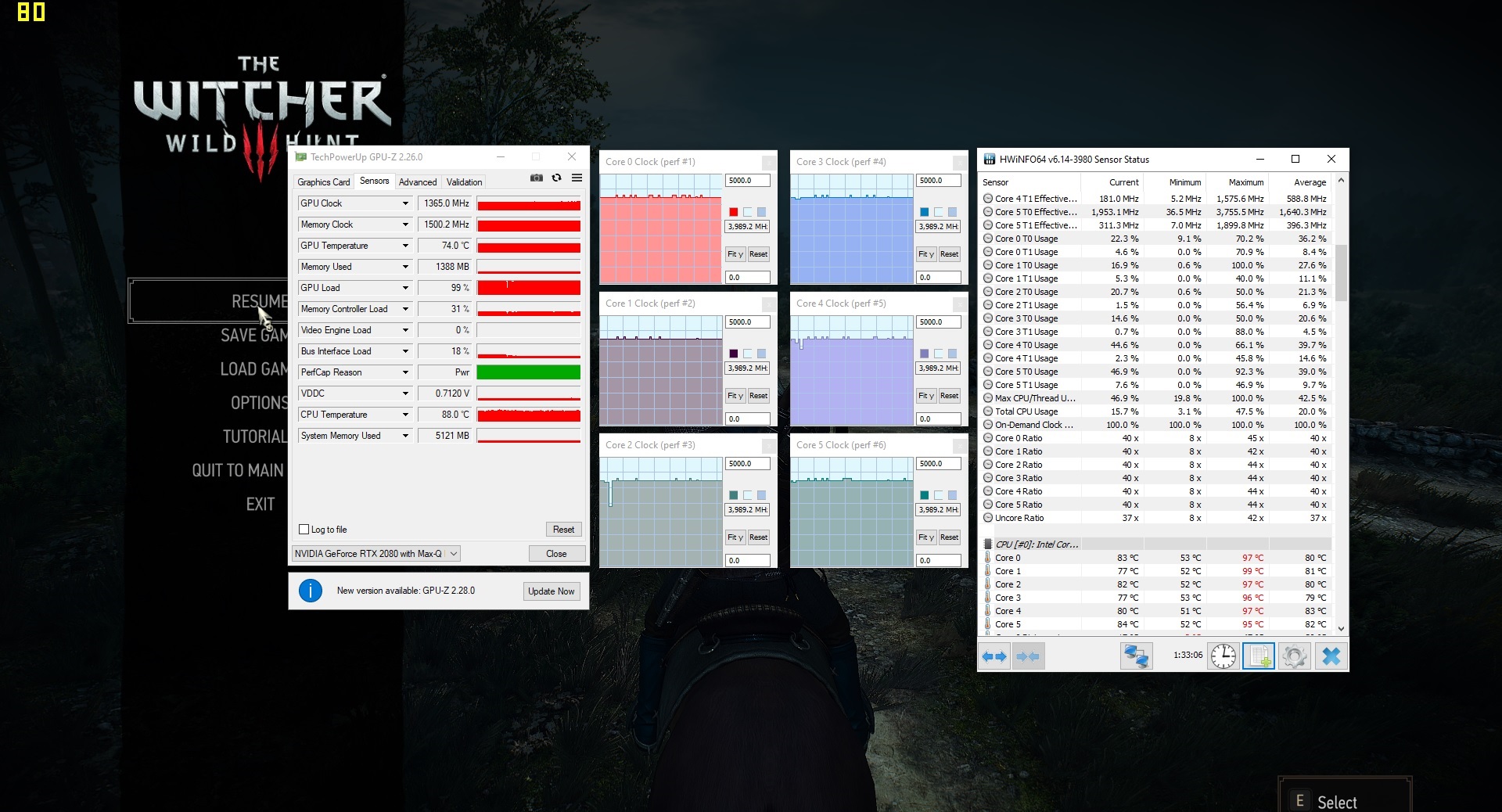Click Options in the Witcher menu
1502x812 pixels.
(260, 403)
